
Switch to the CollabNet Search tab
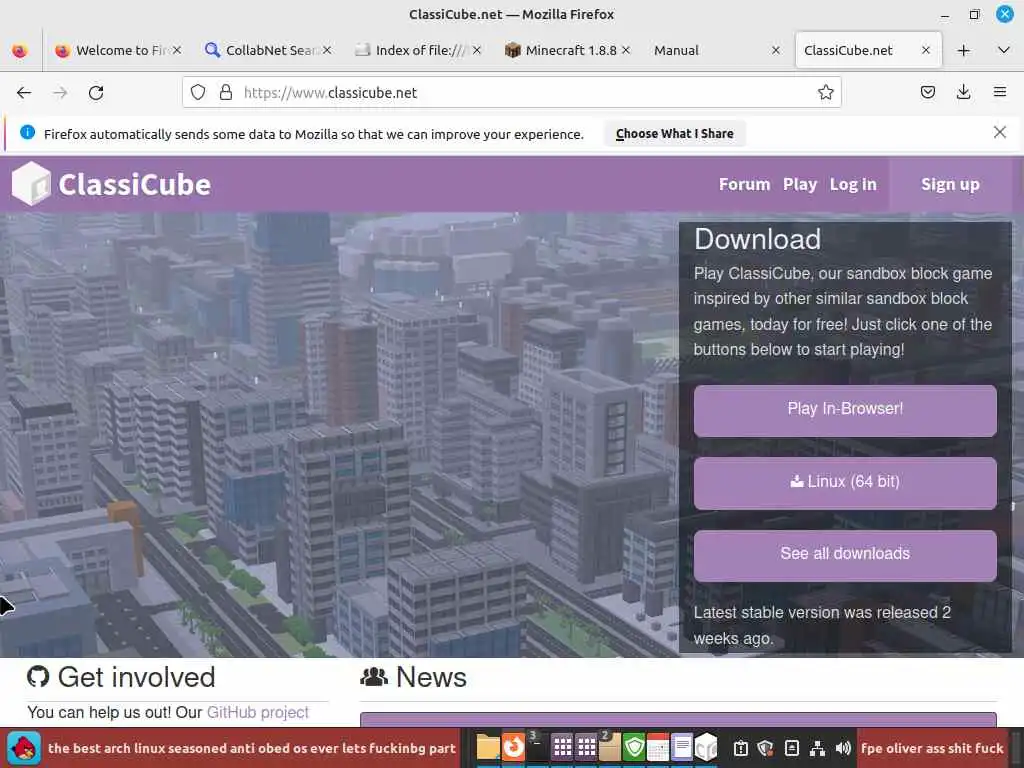point(268,50)
